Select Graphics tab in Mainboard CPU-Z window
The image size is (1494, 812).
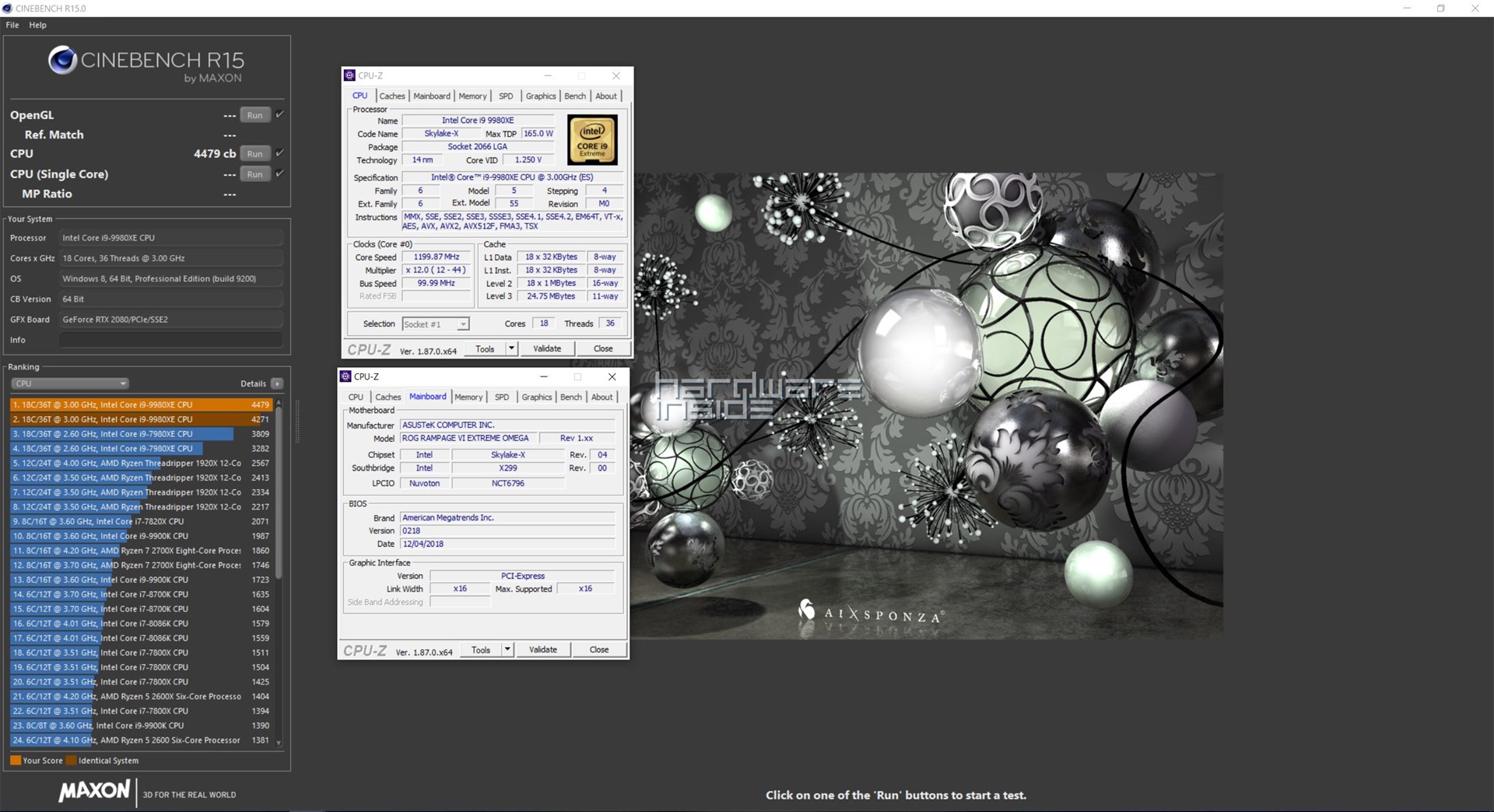click(537, 397)
